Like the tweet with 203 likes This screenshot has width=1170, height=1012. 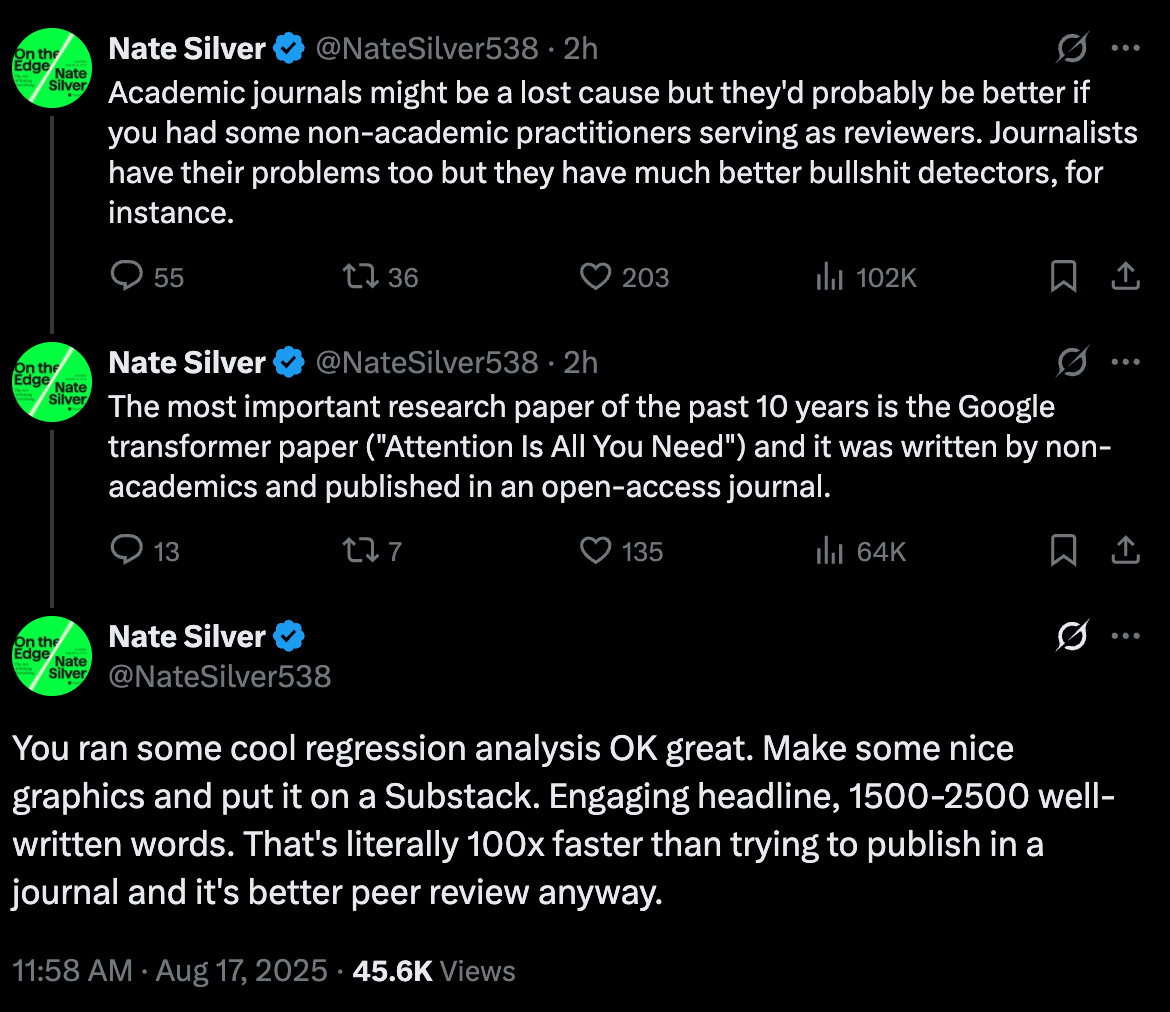[596, 276]
